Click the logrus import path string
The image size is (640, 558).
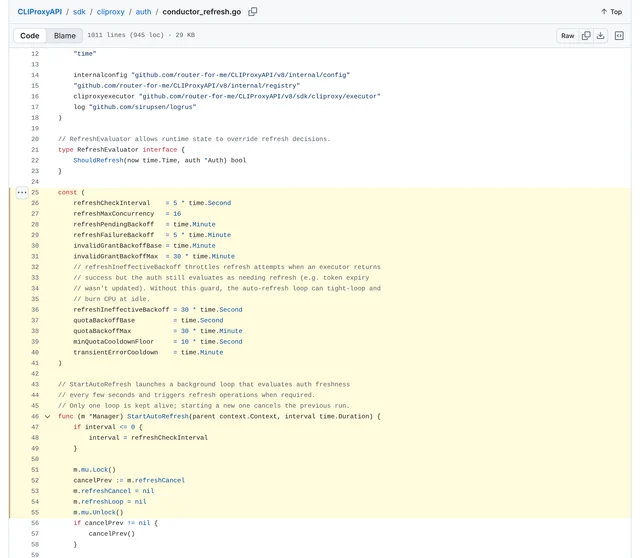click(x=142, y=107)
